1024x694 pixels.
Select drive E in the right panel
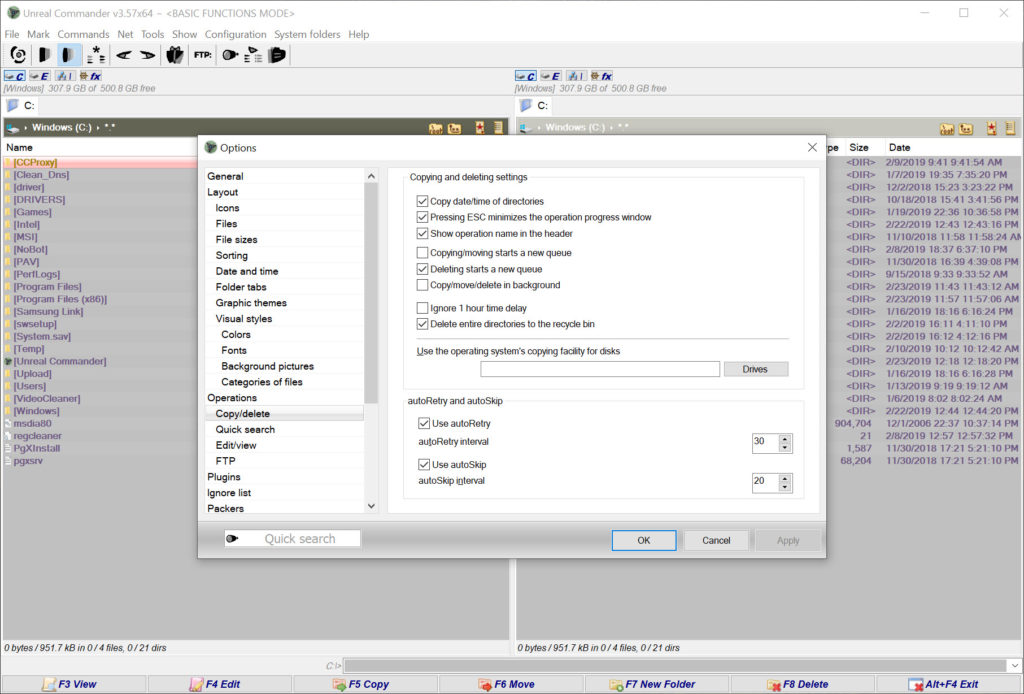point(551,76)
